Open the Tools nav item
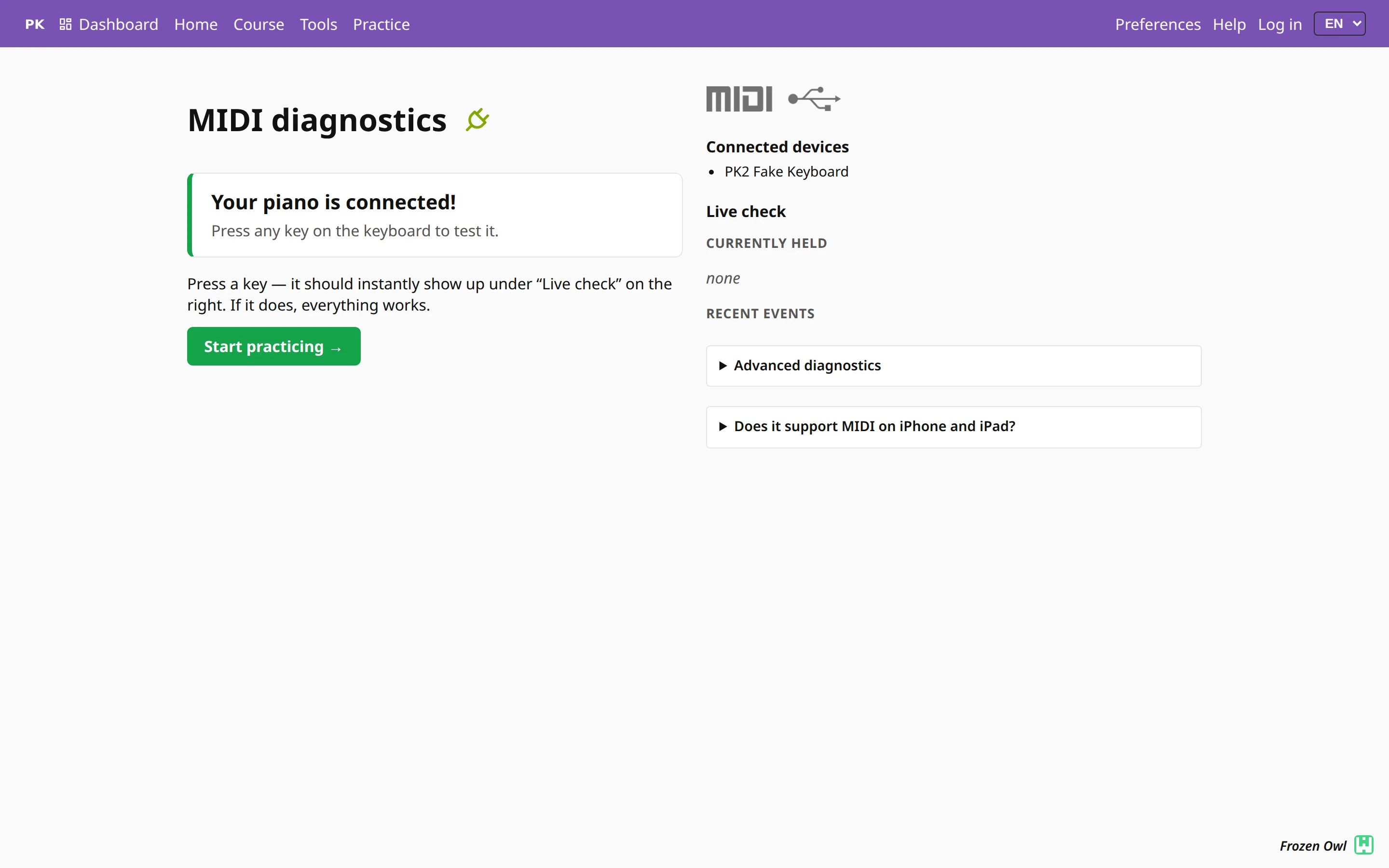The image size is (1389, 868). click(x=318, y=24)
